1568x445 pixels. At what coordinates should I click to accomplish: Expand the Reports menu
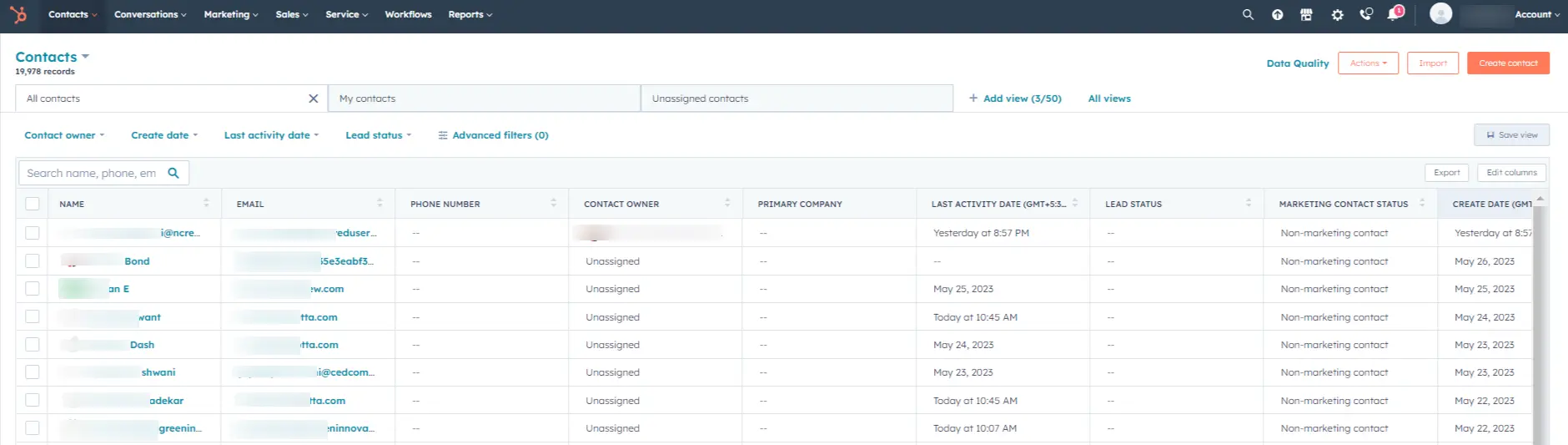coord(470,14)
